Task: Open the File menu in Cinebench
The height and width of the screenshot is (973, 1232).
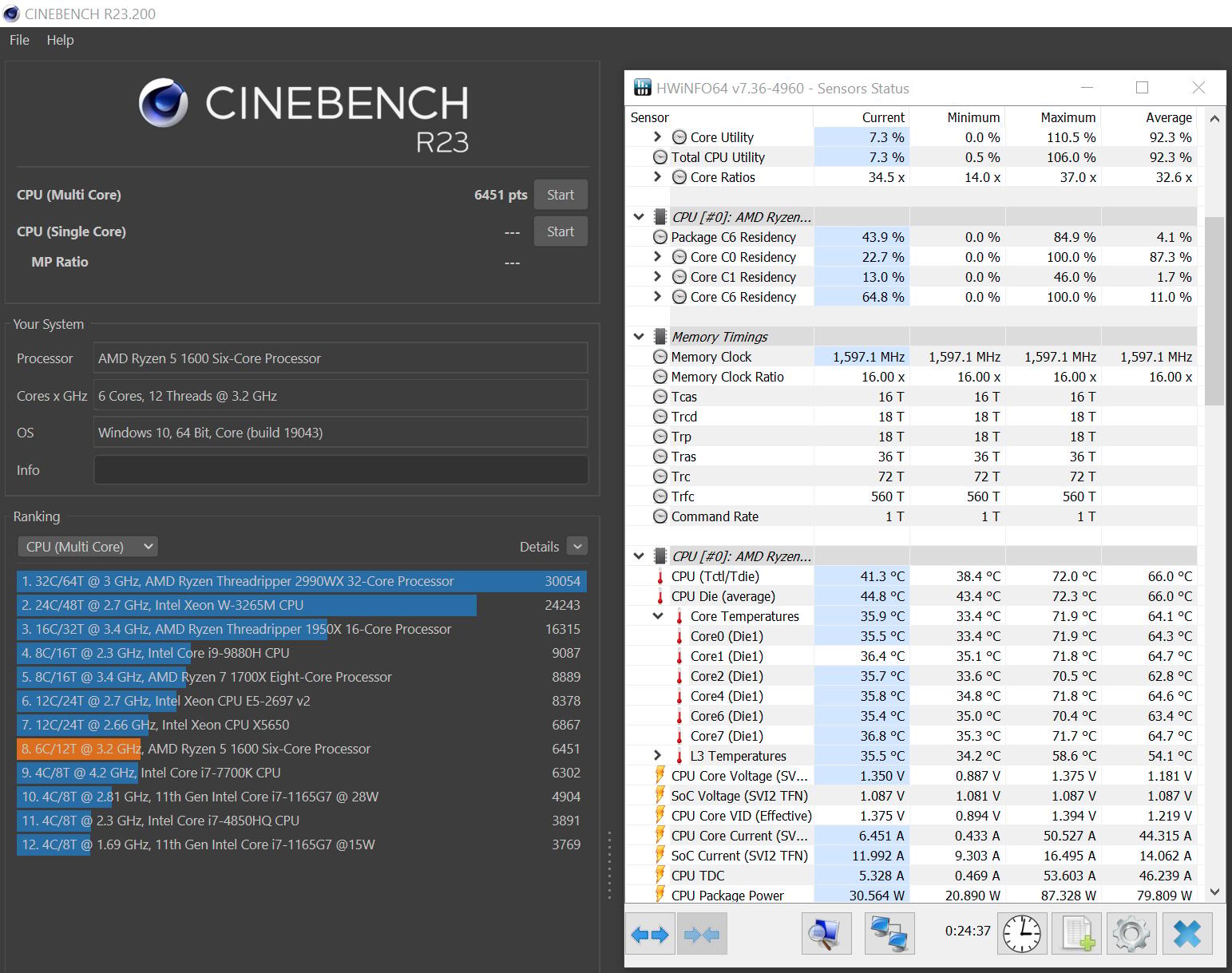Action: 19,40
